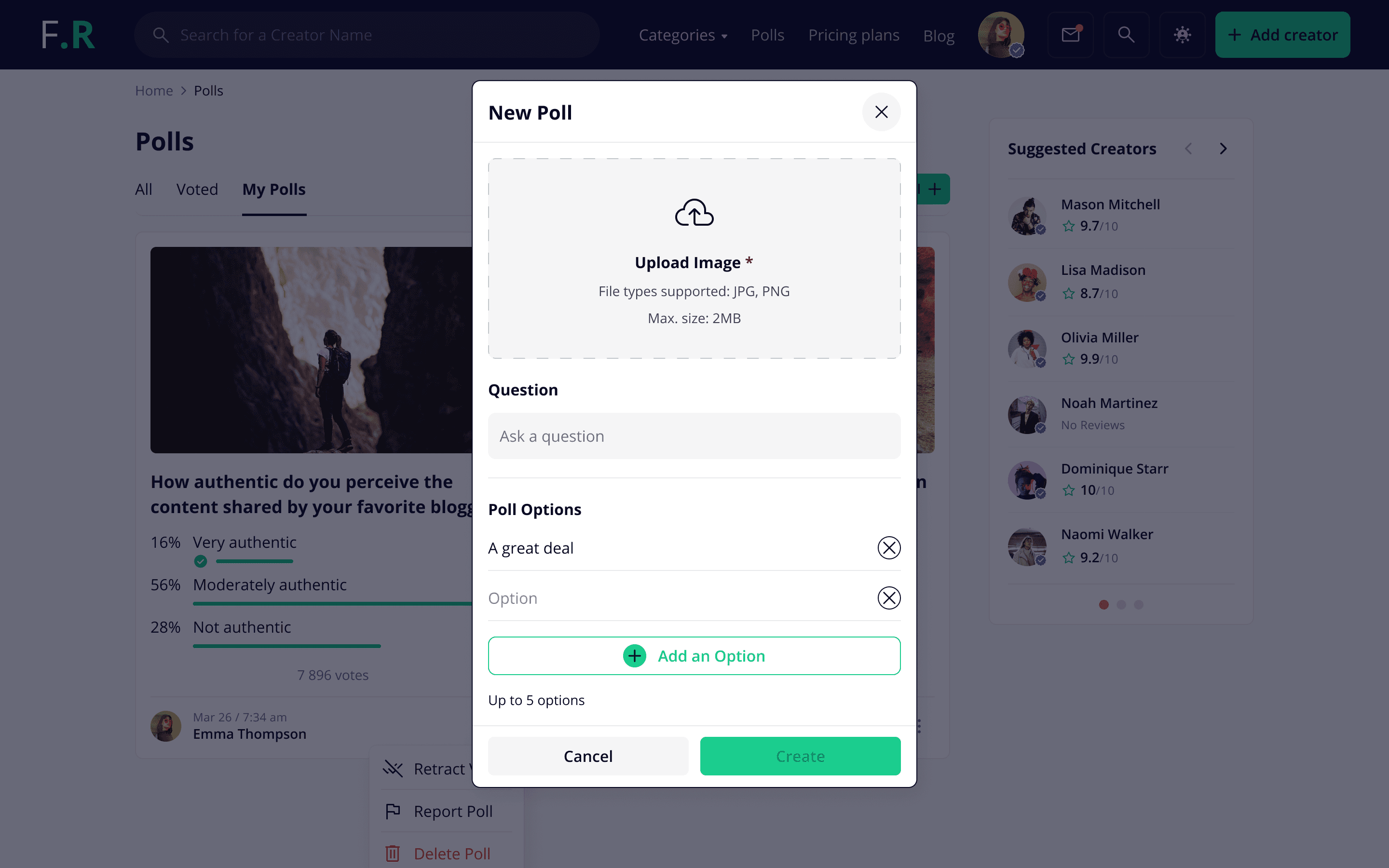Click the F.R logo
This screenshot has height=868, width=1389.
coord(68,34)
